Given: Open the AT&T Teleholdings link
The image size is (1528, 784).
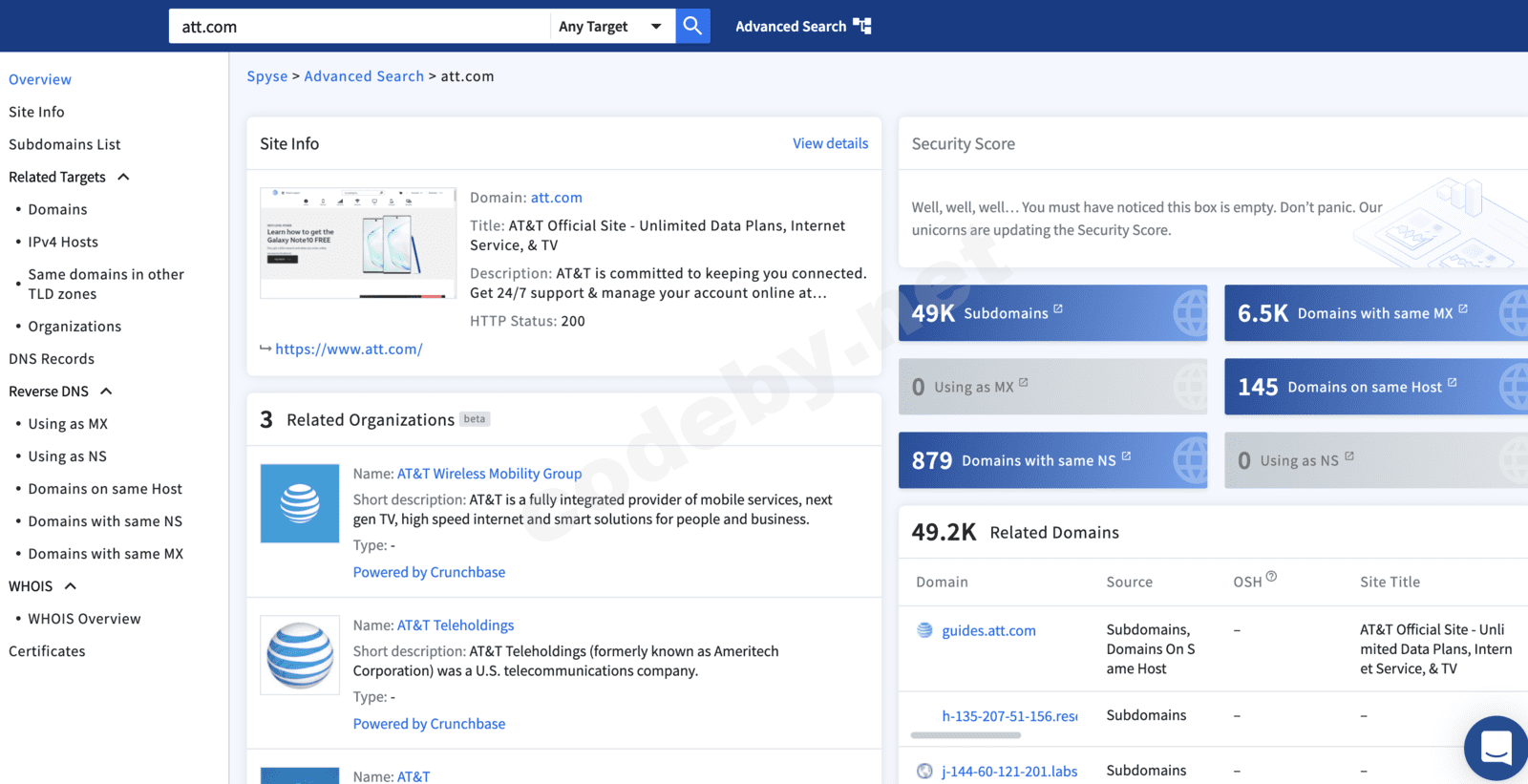Looking at the screenshot, I should pos(456,625).
